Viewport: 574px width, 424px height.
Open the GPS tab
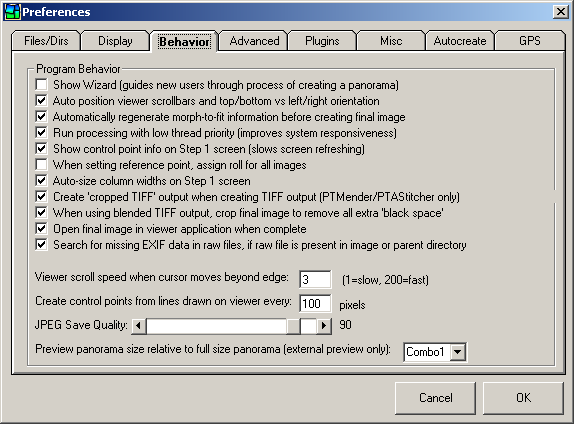[x=530, y=41]
